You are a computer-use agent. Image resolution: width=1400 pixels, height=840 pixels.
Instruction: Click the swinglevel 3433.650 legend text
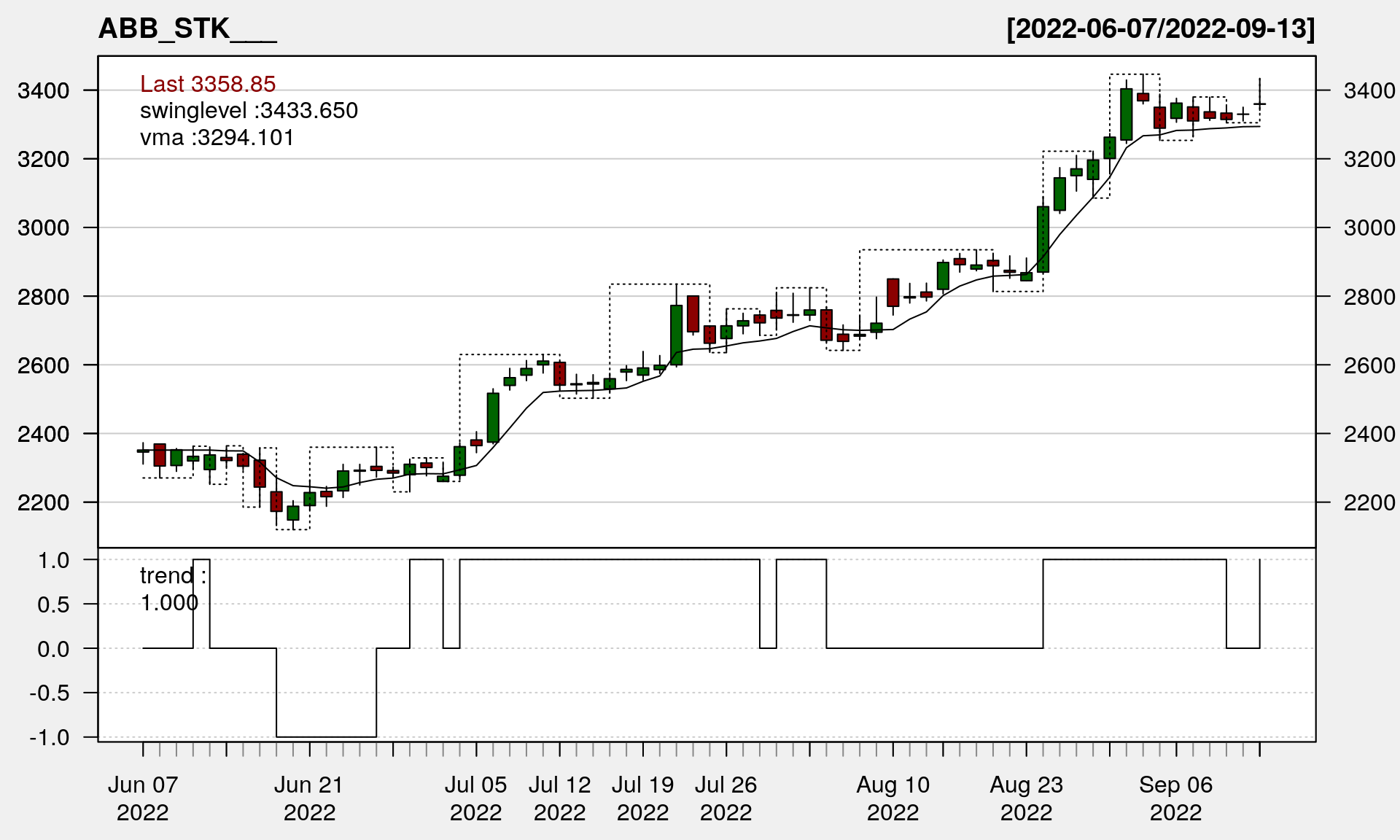pos(249,111)
